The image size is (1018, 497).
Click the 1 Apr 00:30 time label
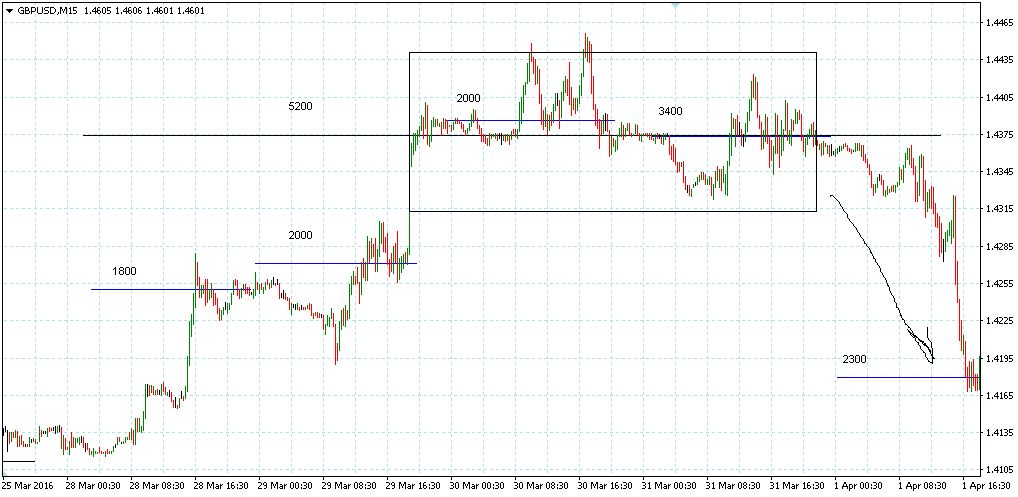click(x=859, y=485)
